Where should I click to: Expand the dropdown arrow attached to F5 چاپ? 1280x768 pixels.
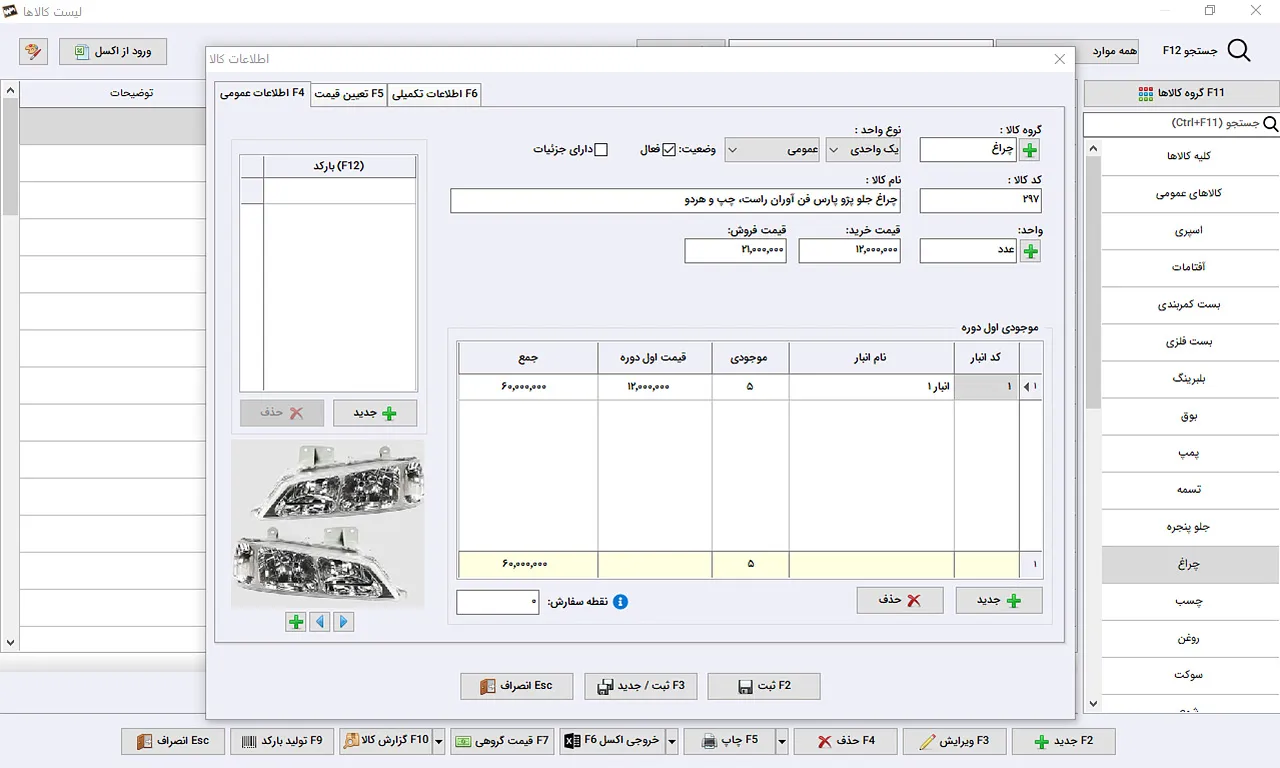(x=782, y=741)
